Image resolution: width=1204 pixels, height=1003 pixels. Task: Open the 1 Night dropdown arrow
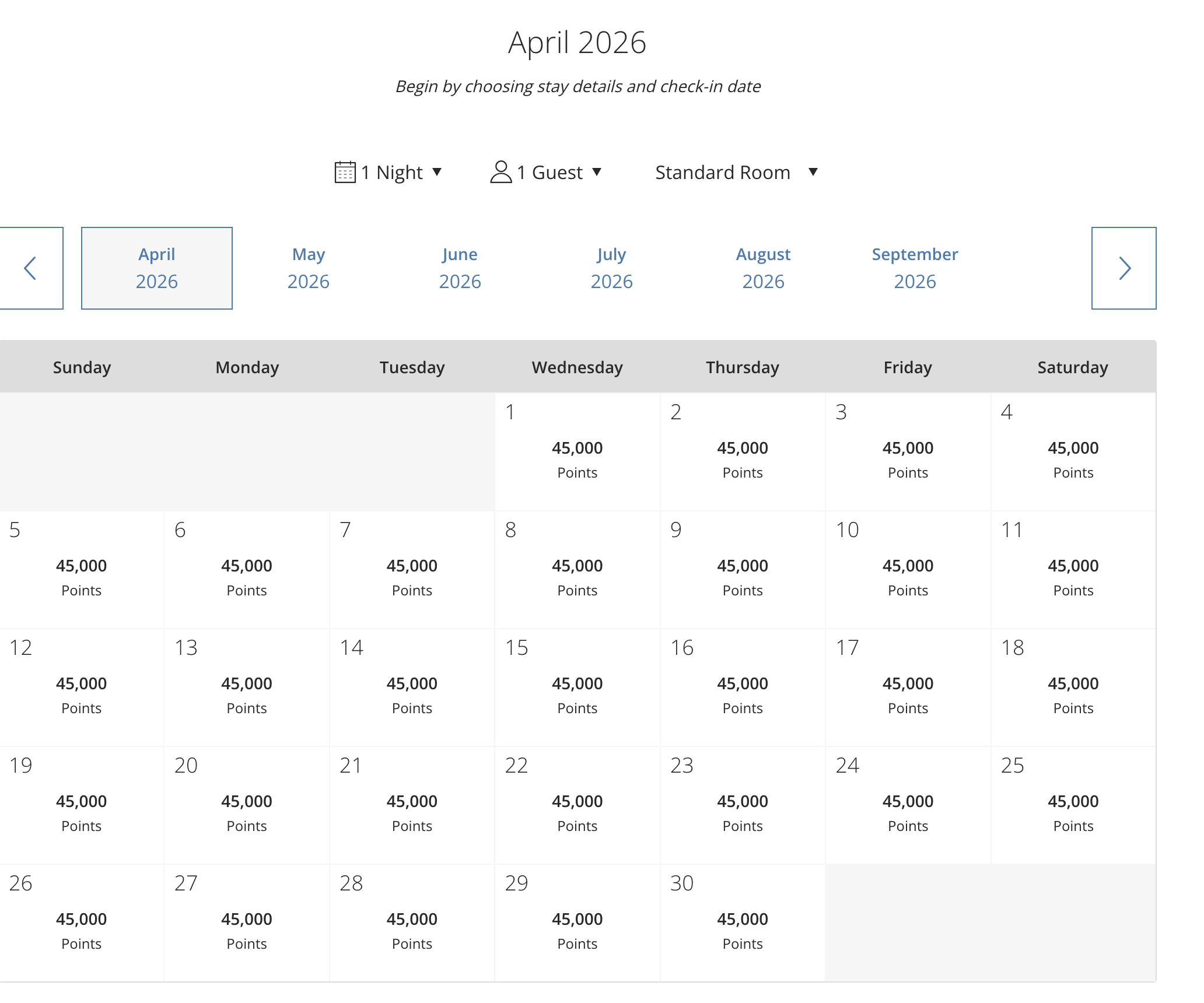437,172
